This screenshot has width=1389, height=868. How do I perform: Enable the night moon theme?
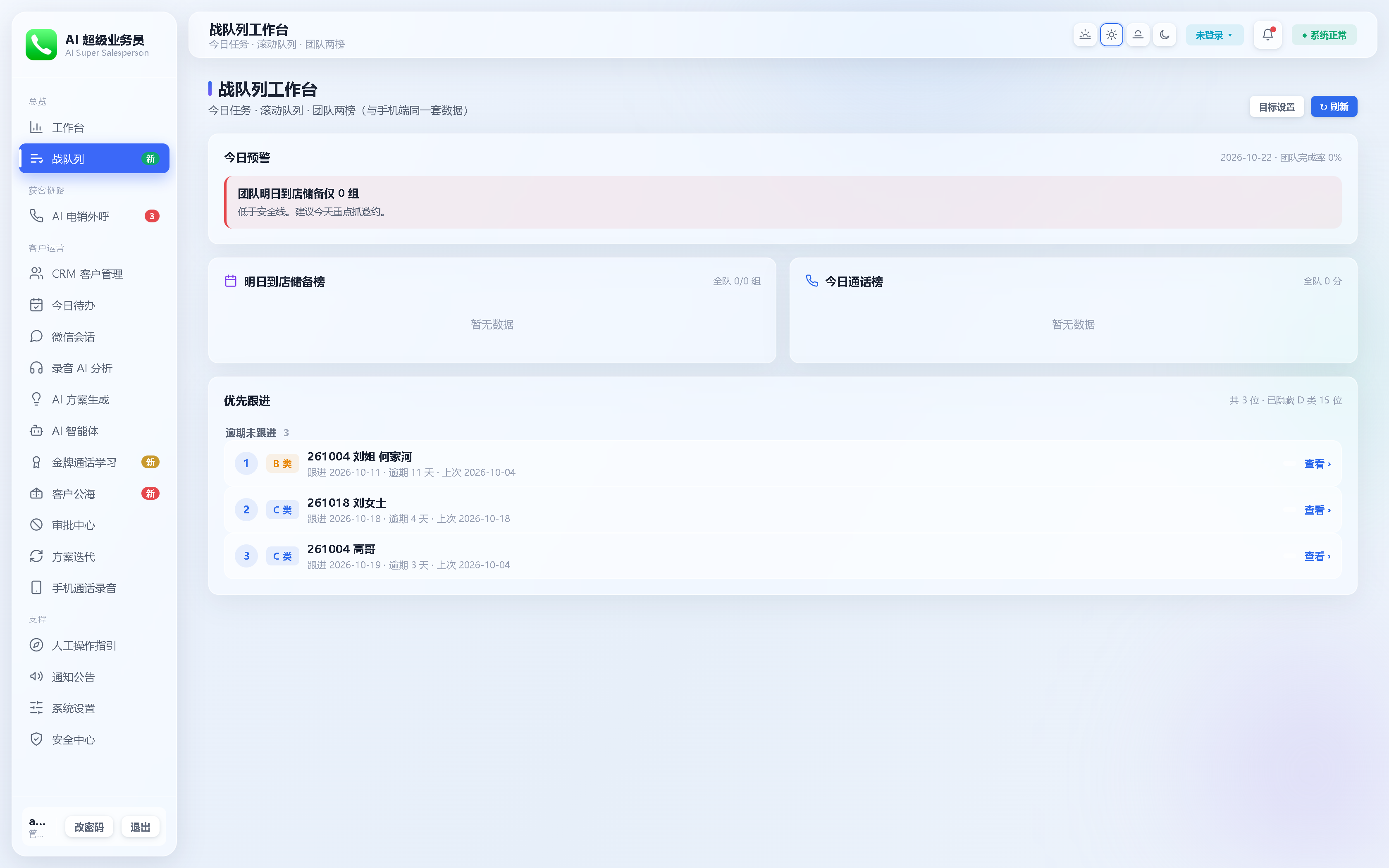(1164, 35)
